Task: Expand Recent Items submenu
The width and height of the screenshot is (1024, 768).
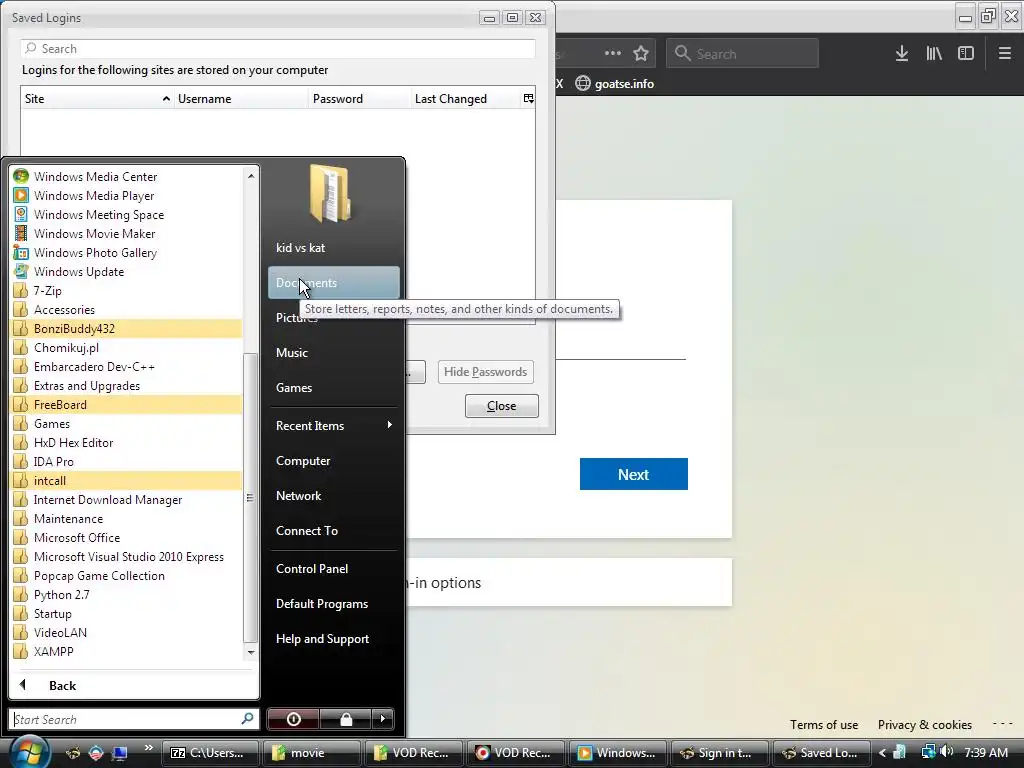Action: coord(334,426)
